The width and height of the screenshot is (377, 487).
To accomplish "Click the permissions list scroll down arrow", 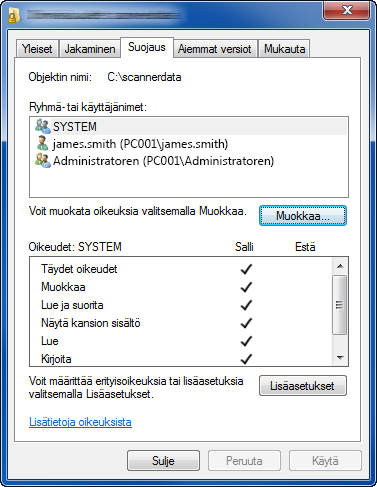I will pos(340,357).
